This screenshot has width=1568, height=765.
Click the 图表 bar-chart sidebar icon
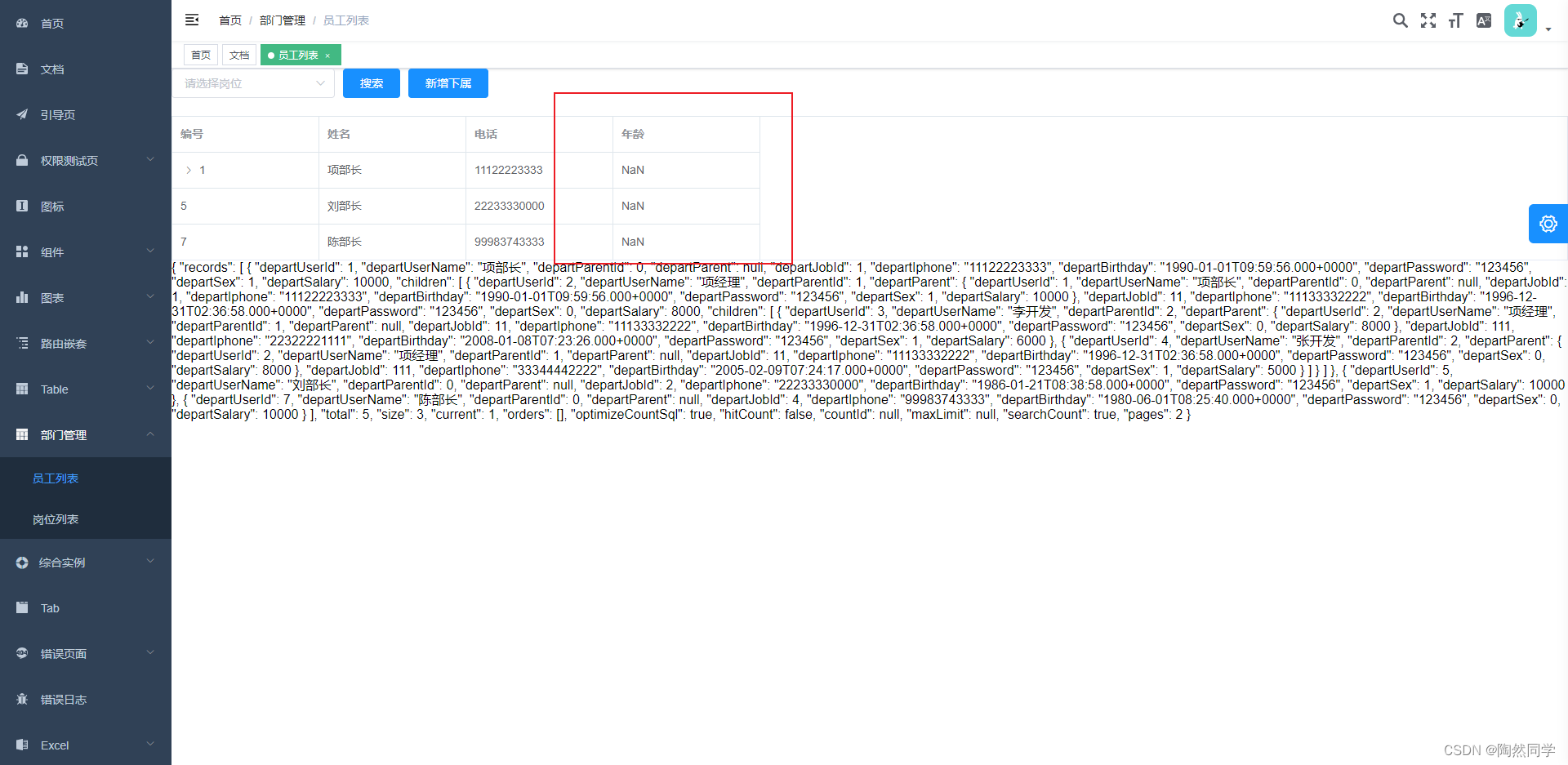[x=22, y=297]
